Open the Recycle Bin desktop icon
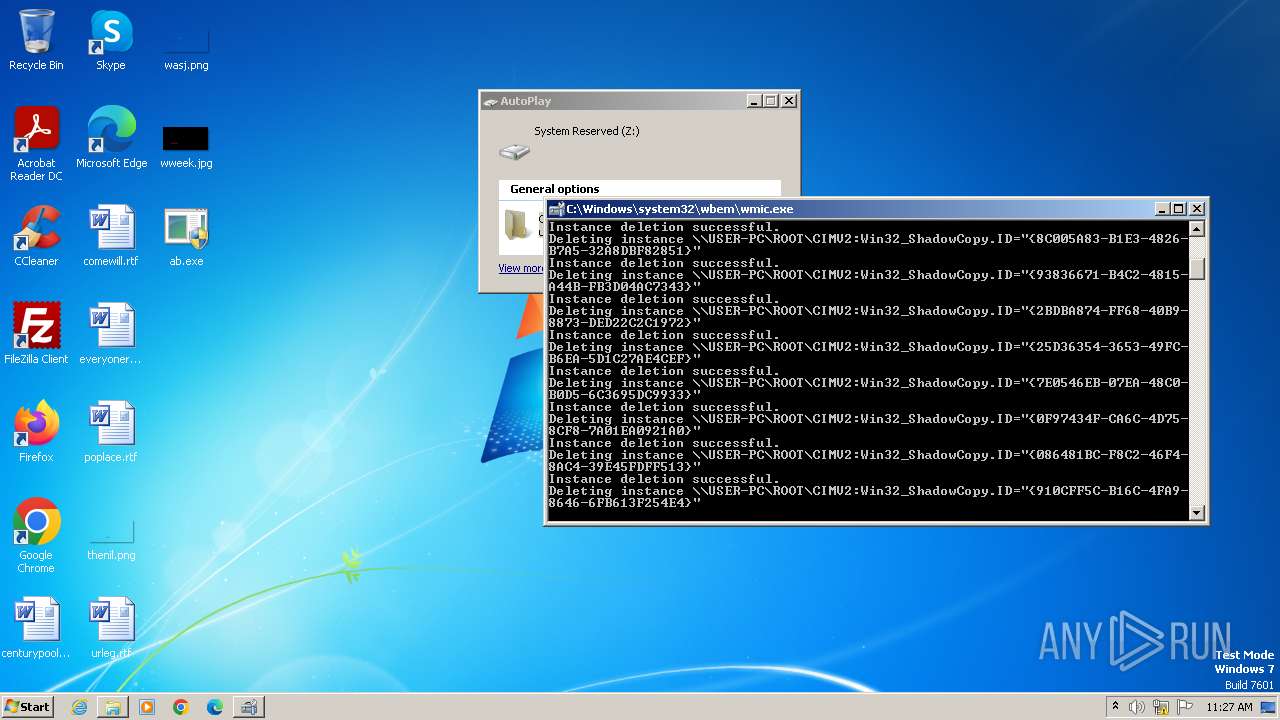 tap(36, 40)
